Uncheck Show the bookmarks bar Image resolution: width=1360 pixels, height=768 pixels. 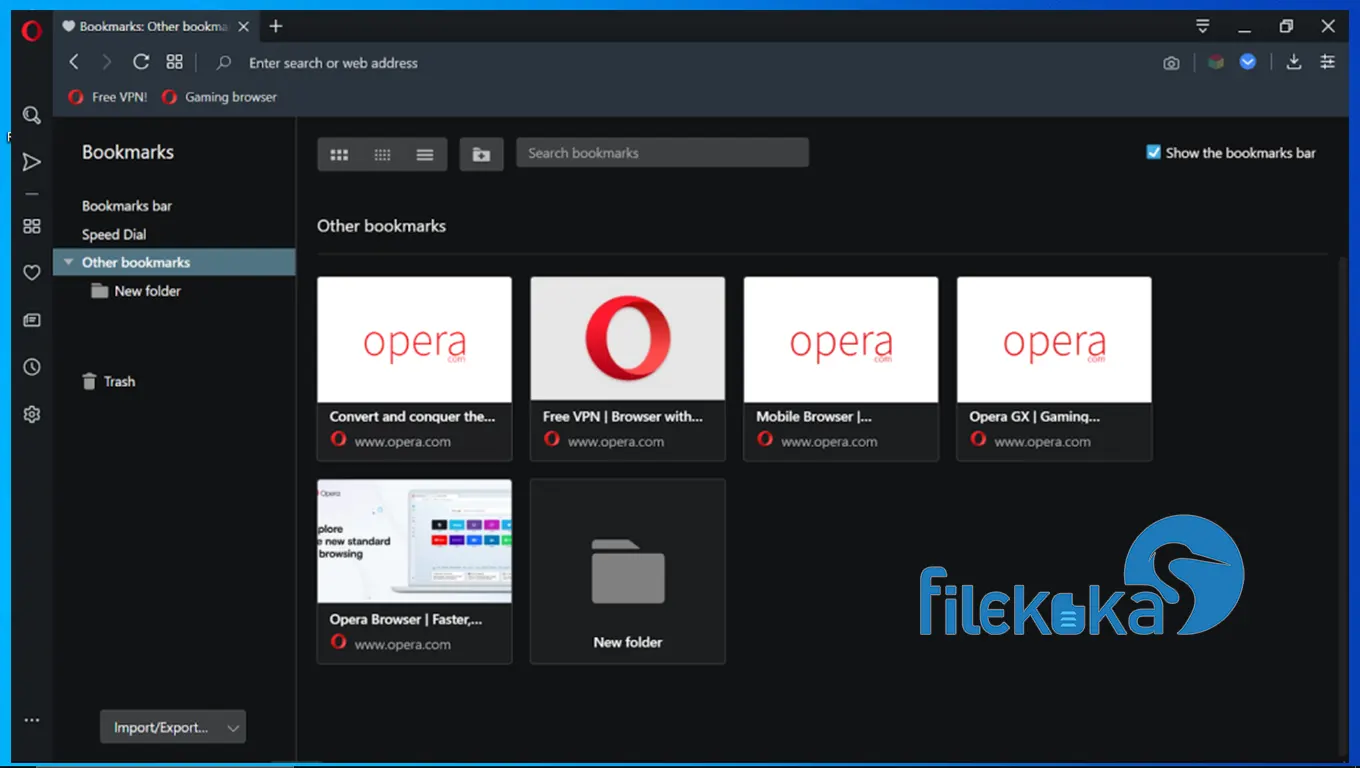(1153, 153)
